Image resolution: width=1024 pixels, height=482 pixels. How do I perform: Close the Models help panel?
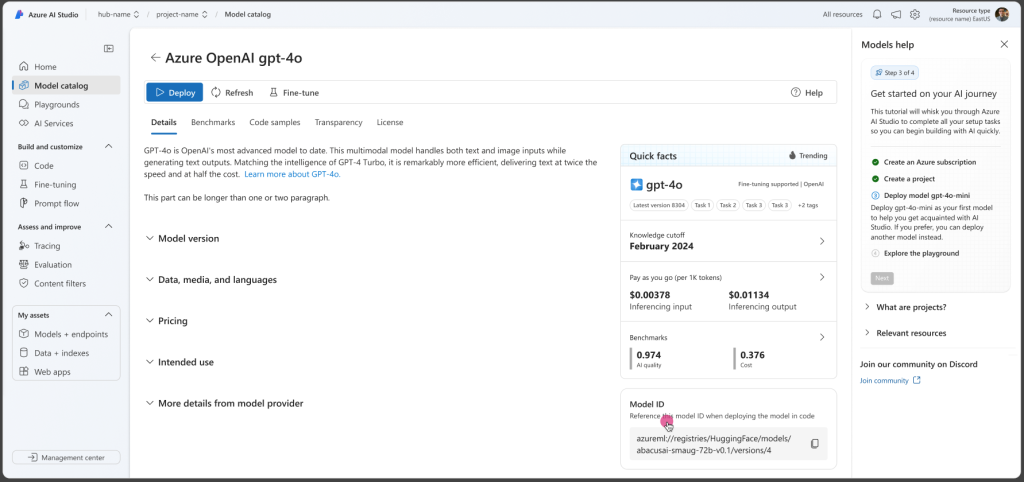(x=1004, y=44)
